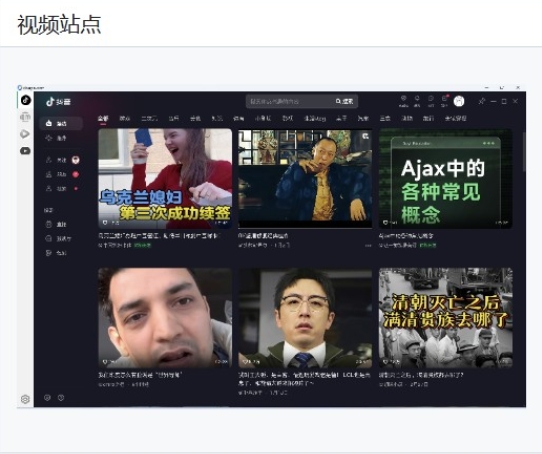The height and width of the screenshot is (454, 542).
Task: Open the Douyin app icon in left strip
Action: [26, 100]
